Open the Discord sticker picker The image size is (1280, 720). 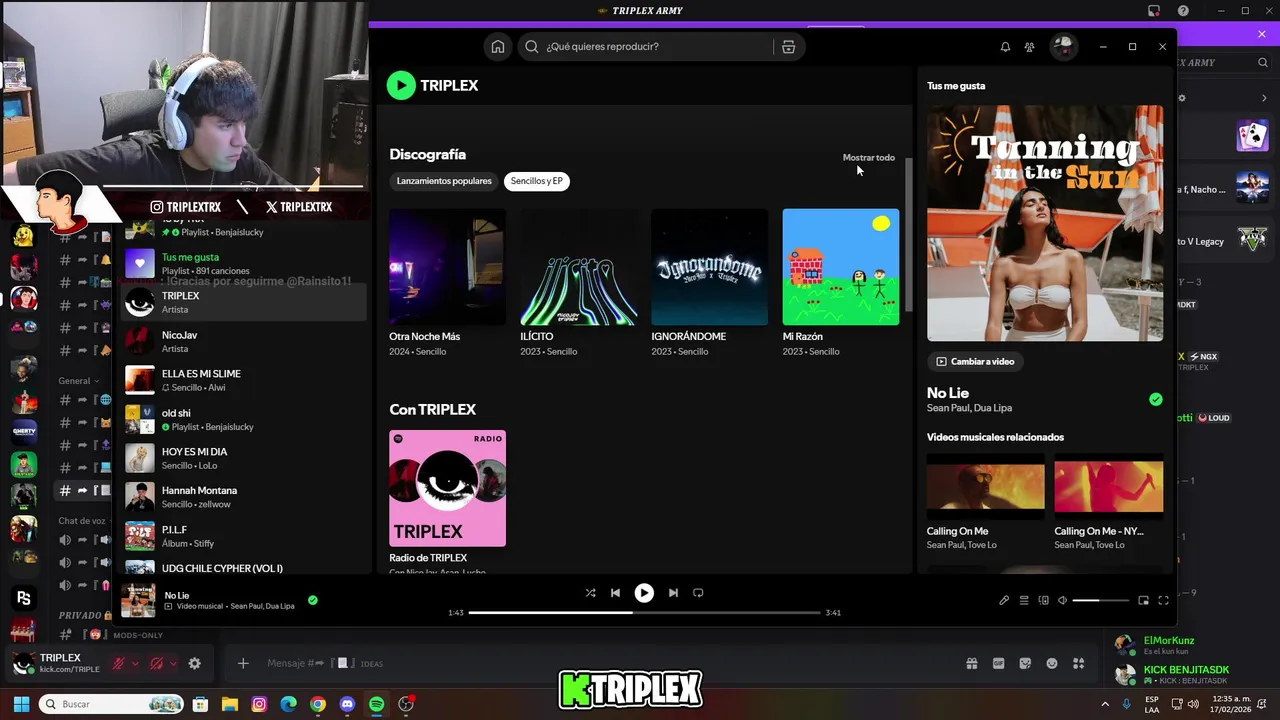[1025, 663]
